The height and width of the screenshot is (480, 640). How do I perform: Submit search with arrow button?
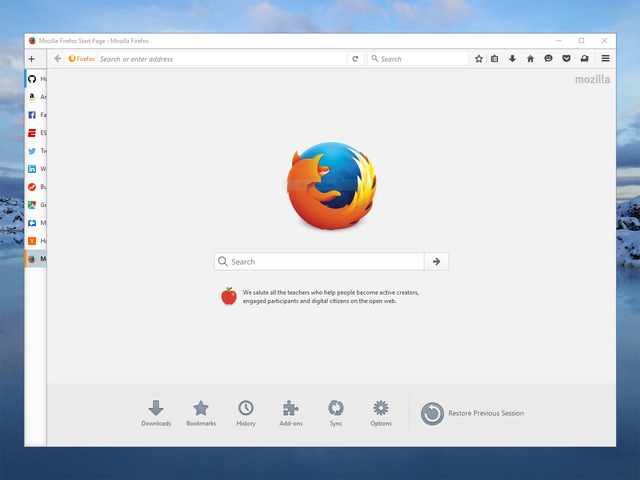436,262
